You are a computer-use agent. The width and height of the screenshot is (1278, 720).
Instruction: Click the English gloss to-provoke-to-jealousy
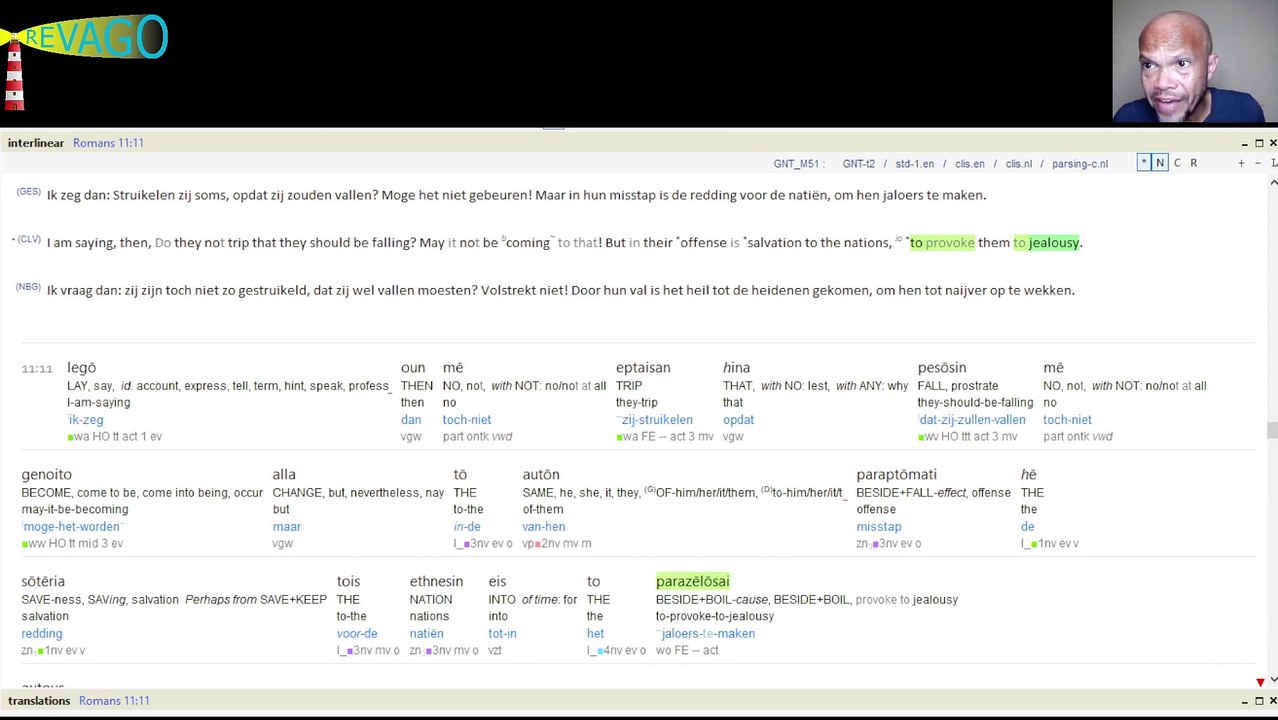click(714, 617)
